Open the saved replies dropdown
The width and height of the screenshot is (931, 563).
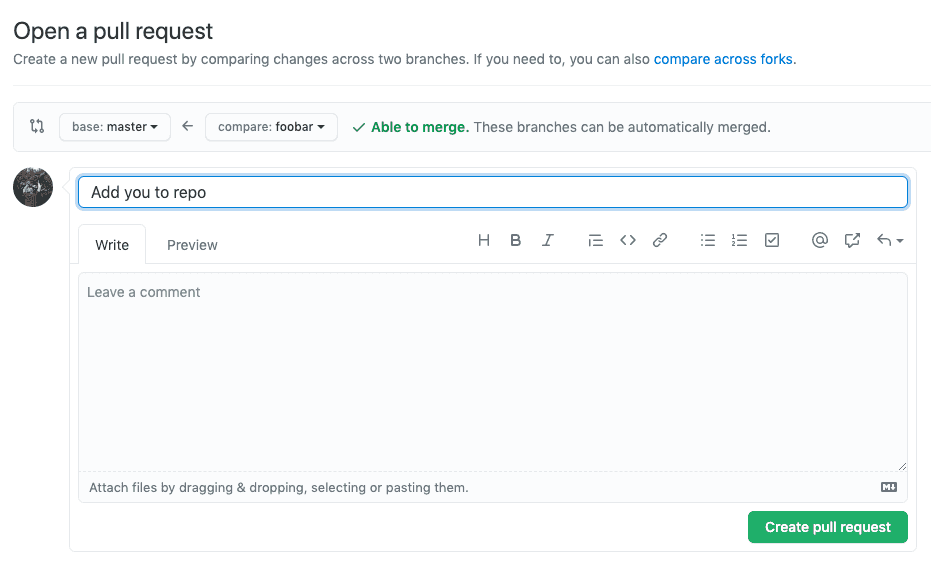(890, 240)
